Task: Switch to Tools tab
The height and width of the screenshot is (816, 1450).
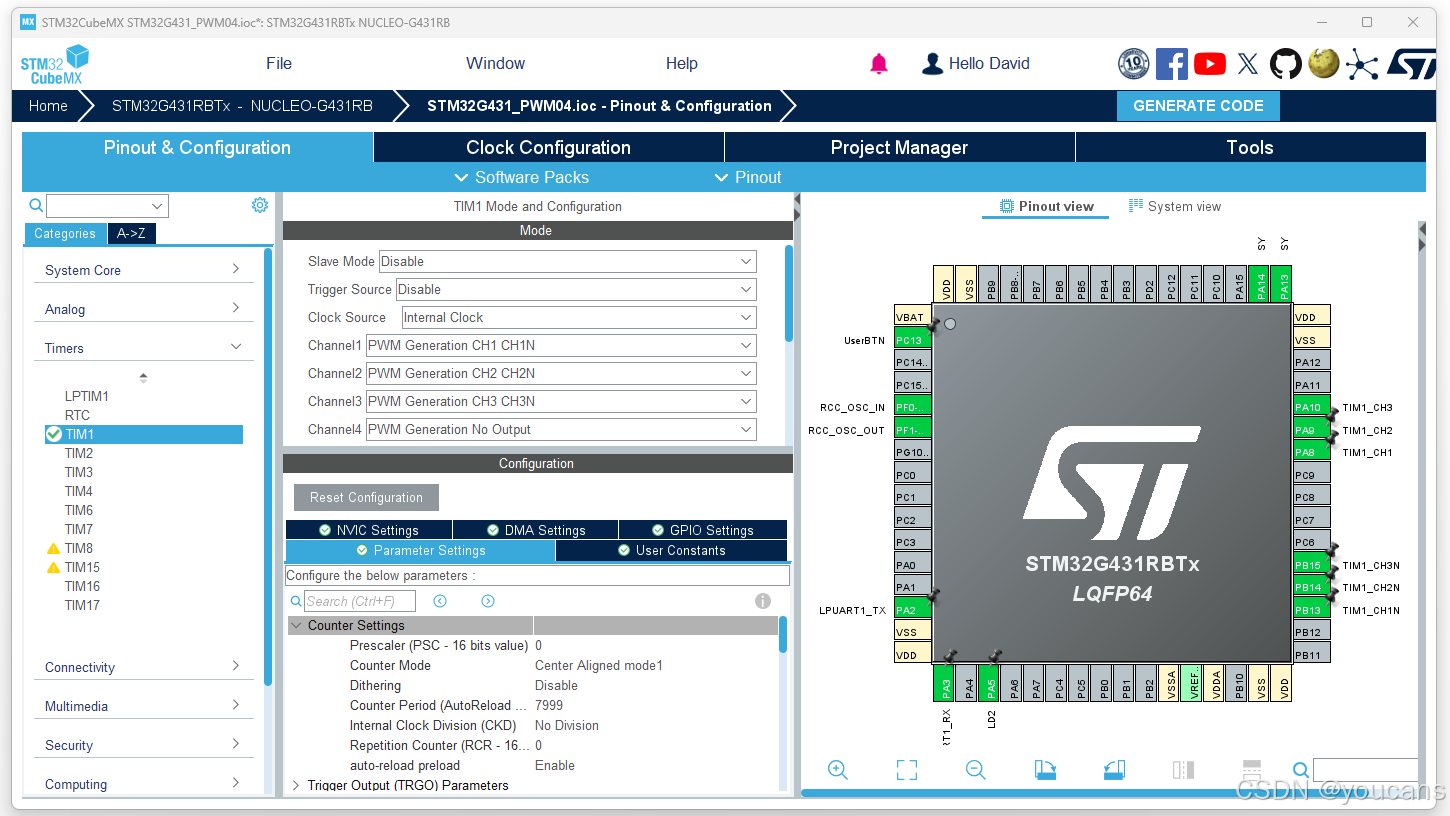Action: [1250, 147]
